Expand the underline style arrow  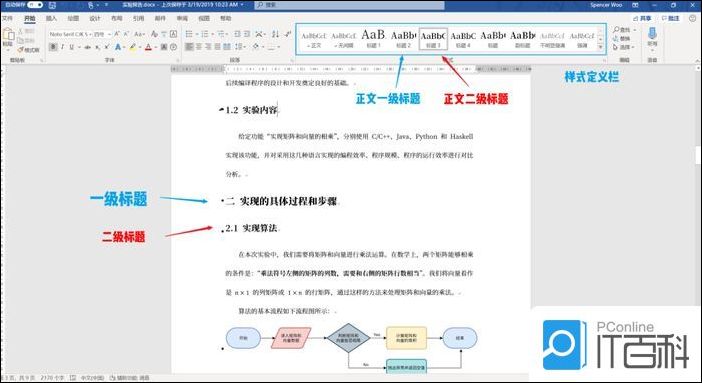(79, 47)
